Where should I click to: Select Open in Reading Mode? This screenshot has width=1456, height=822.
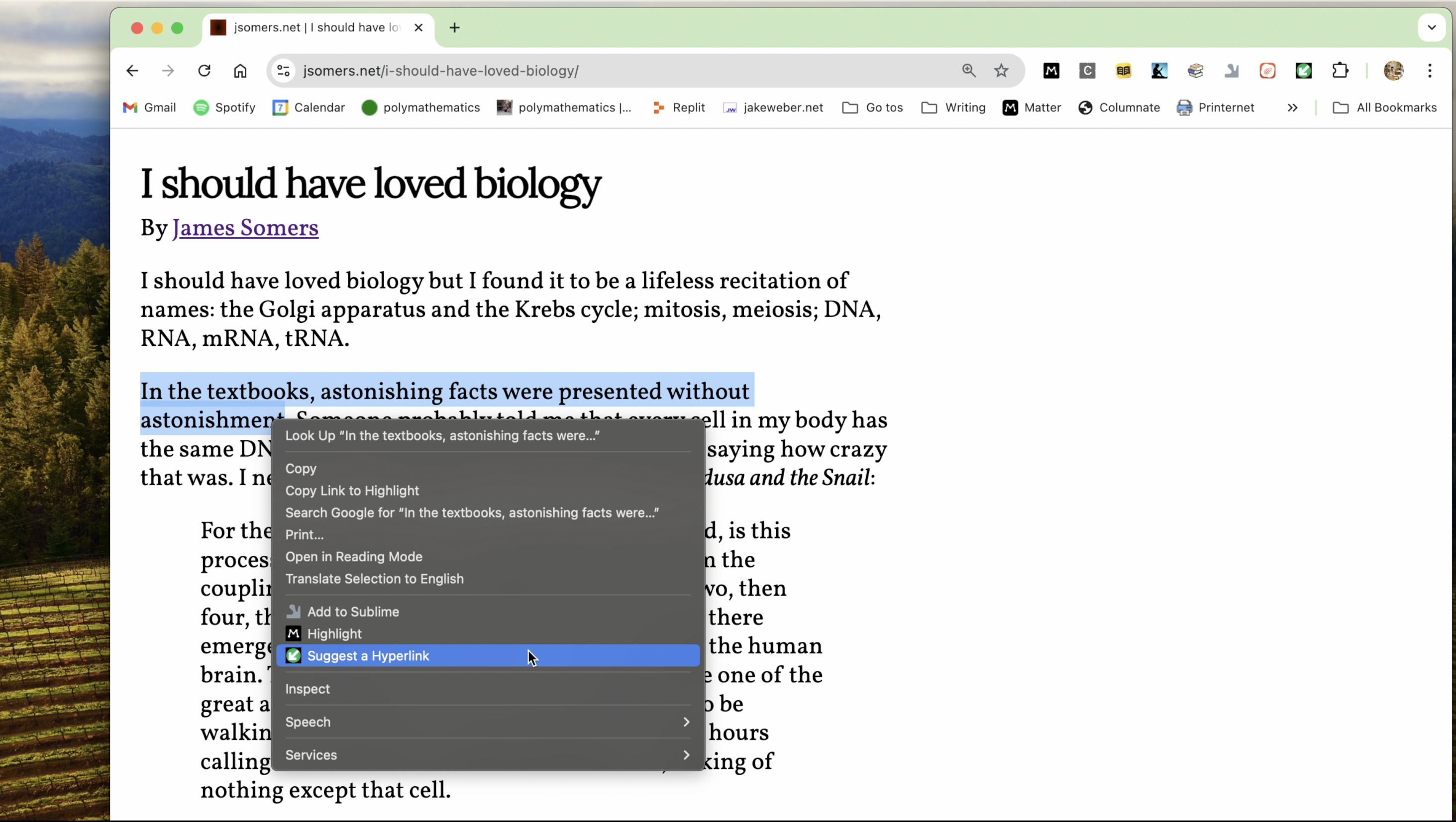click(x=488, y=557)
